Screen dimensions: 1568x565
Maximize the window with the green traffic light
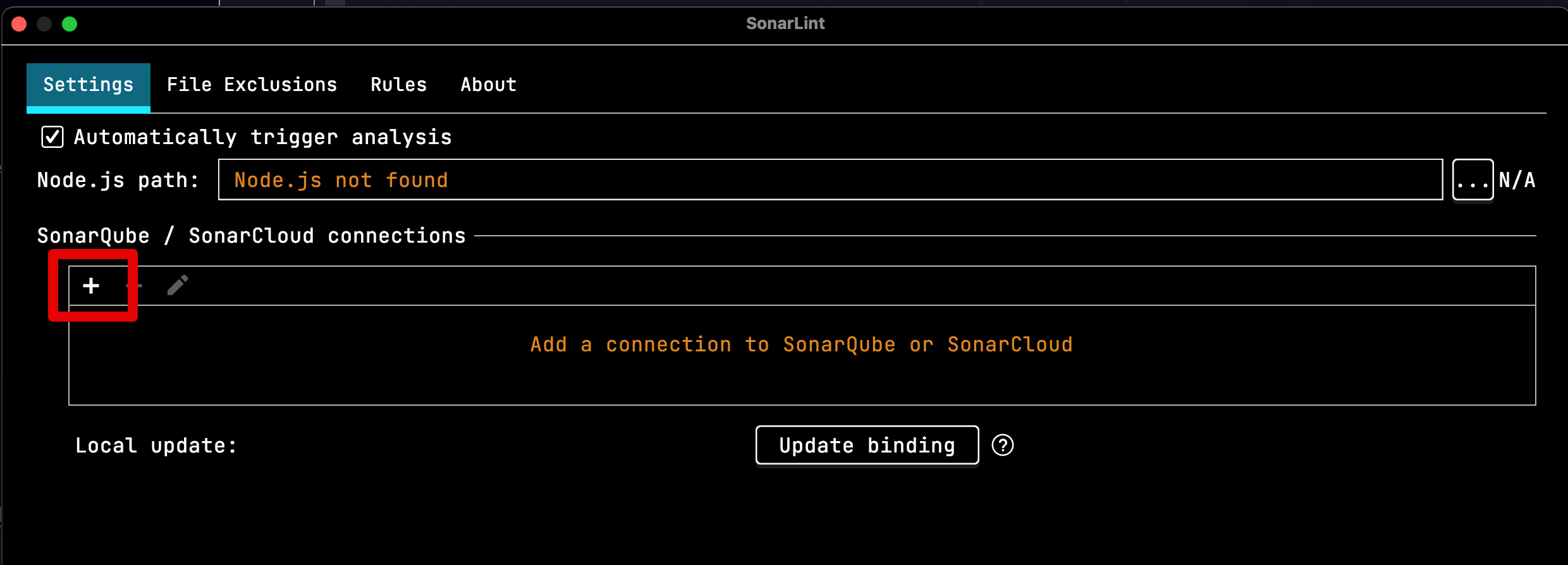coord(70,23)
